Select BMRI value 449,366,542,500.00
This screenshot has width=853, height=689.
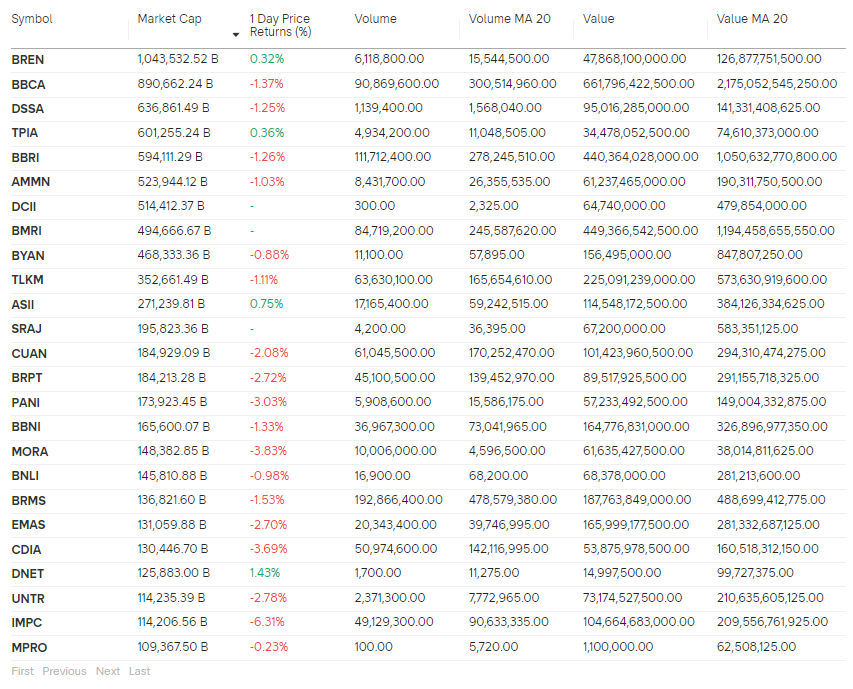[x=640, y=231]
